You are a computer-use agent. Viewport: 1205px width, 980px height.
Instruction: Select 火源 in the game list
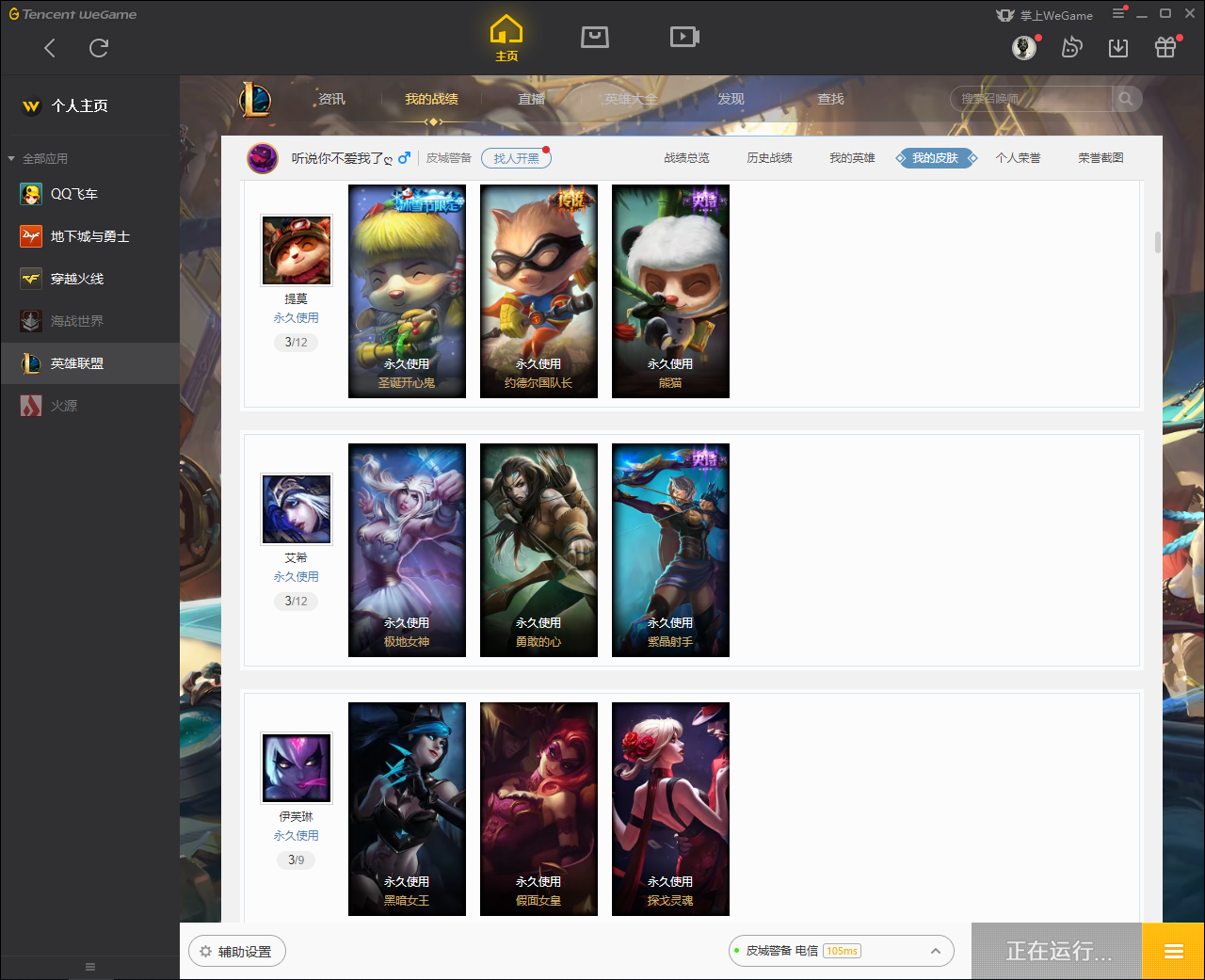(89, 406)
